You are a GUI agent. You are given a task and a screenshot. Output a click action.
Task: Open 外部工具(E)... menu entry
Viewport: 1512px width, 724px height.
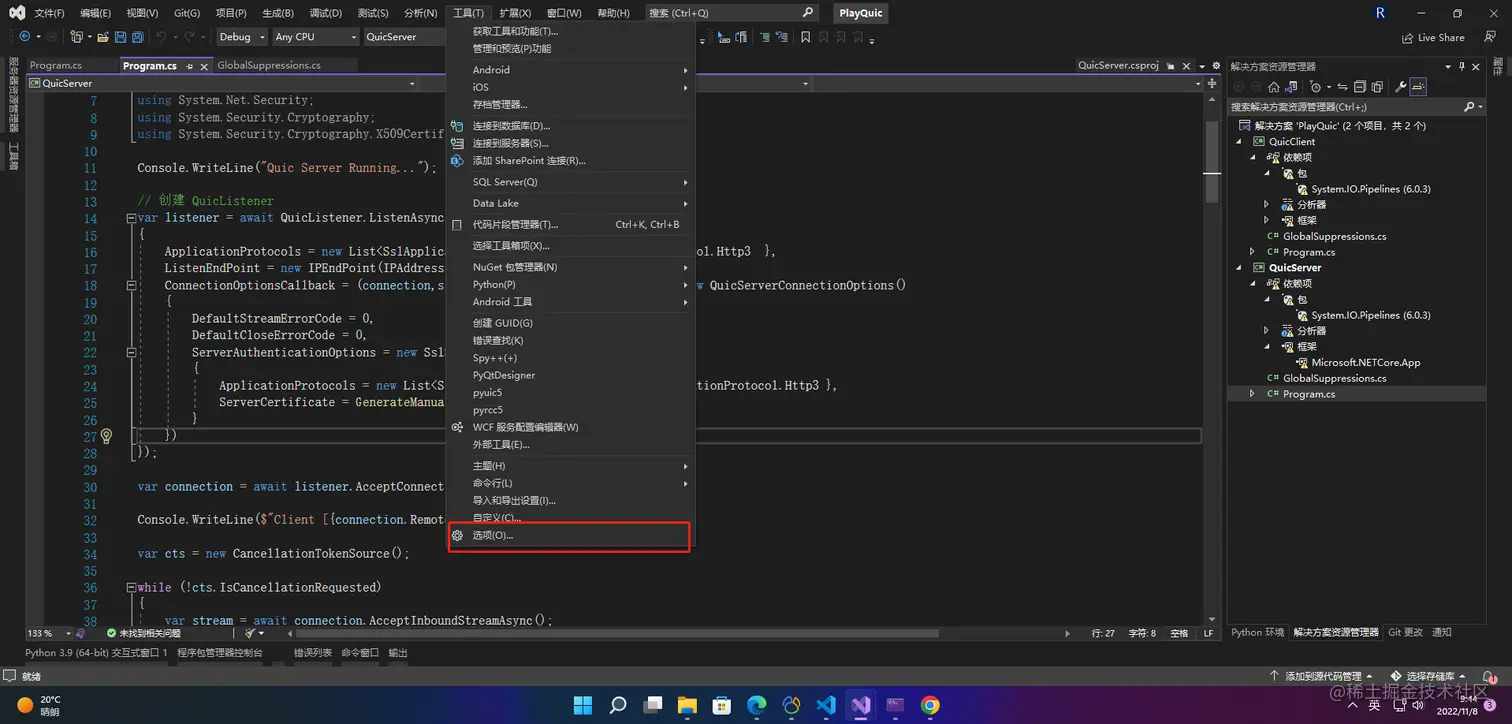tap(569, 444)
